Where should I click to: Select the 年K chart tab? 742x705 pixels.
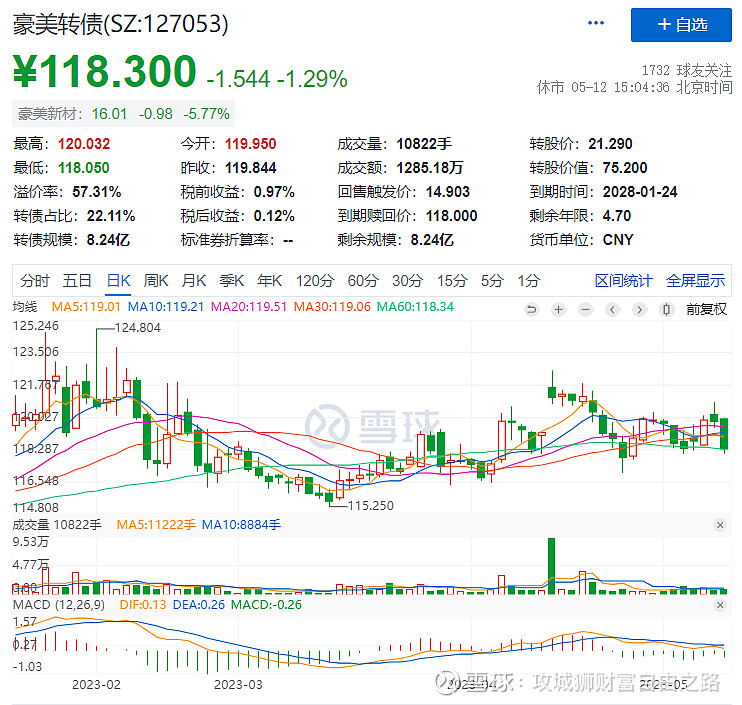[269, 281]
